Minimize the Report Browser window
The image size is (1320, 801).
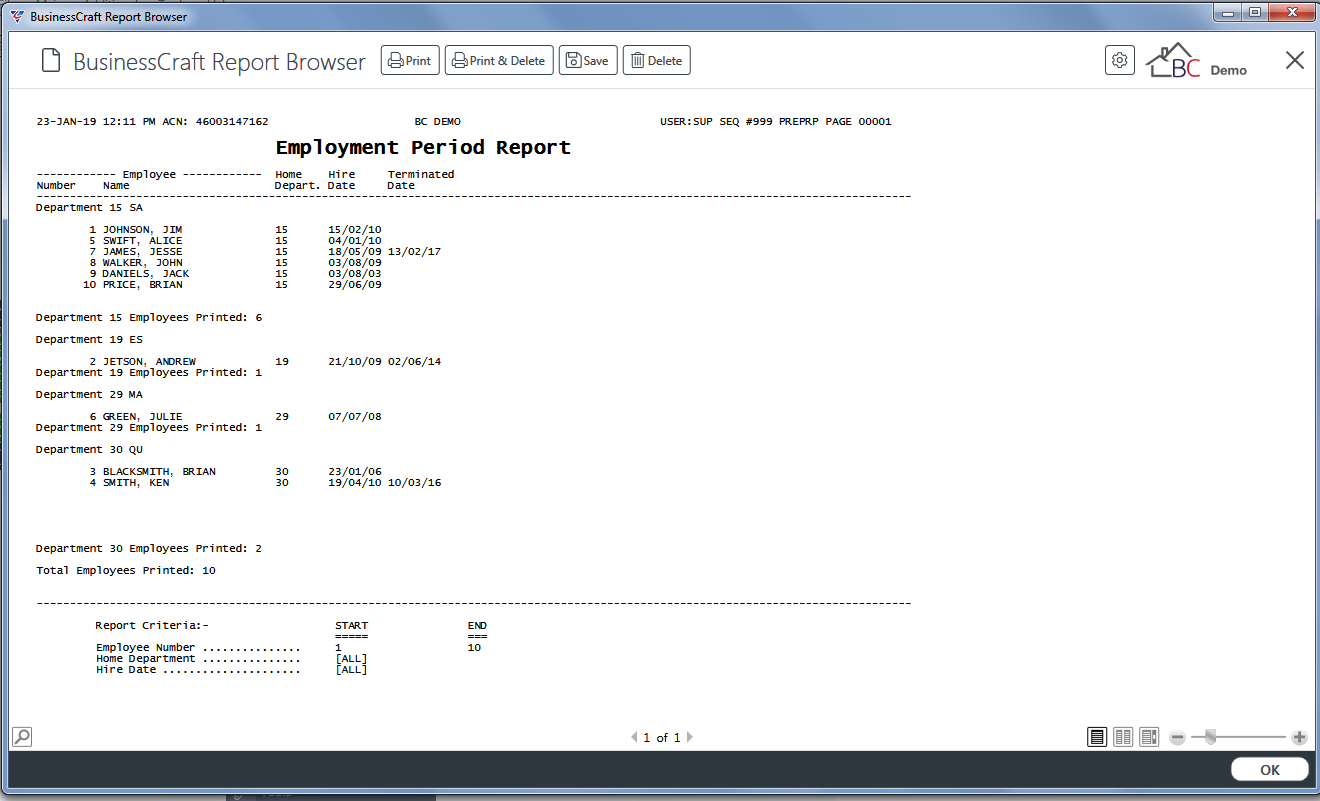pos(1229,13)
